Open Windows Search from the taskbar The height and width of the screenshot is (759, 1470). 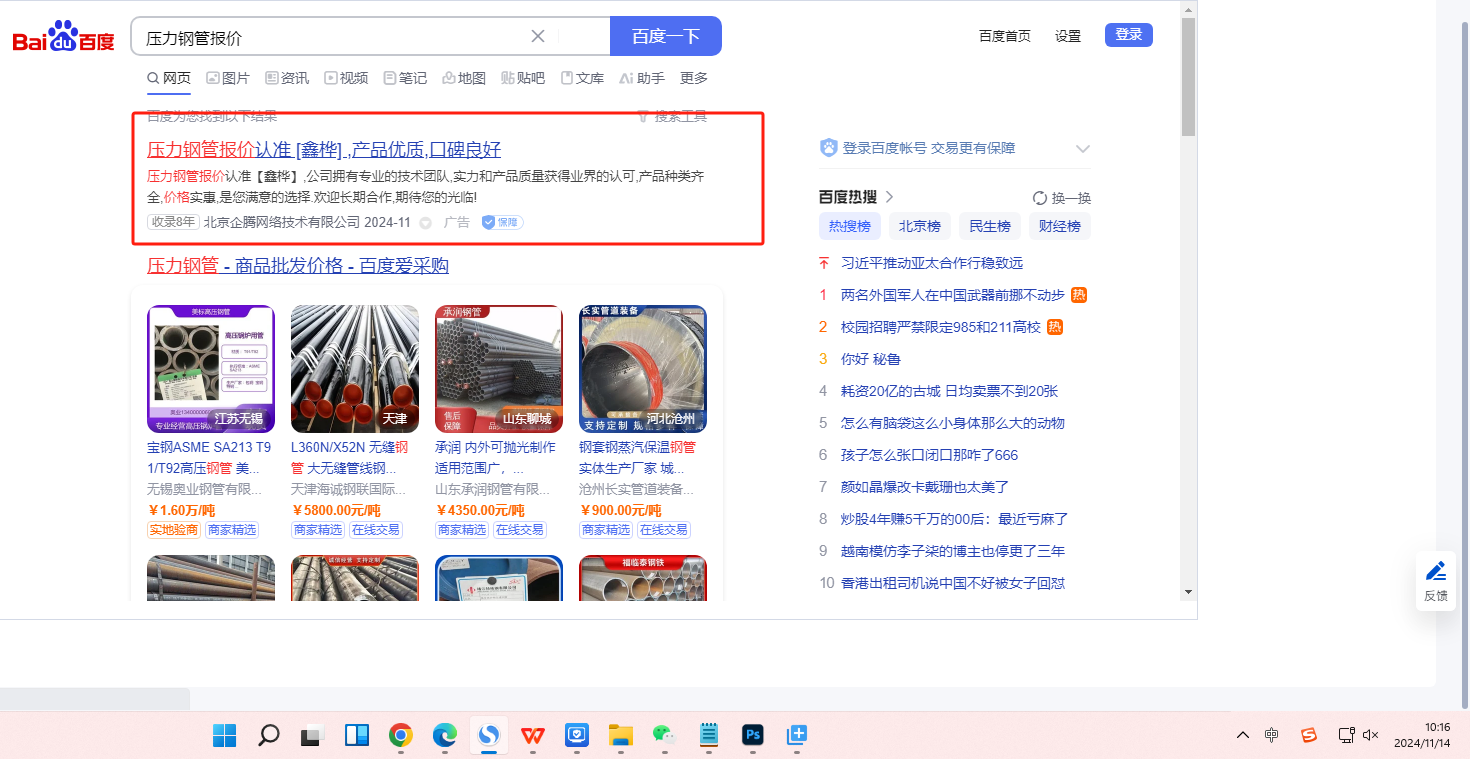(268, 736)
